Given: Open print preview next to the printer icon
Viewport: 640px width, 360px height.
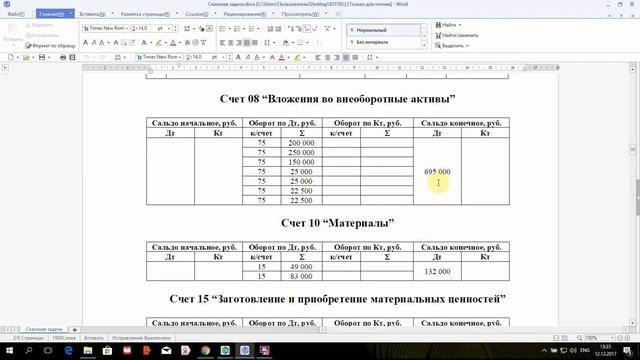Looking at the screenshot, I should click(72, 58).
